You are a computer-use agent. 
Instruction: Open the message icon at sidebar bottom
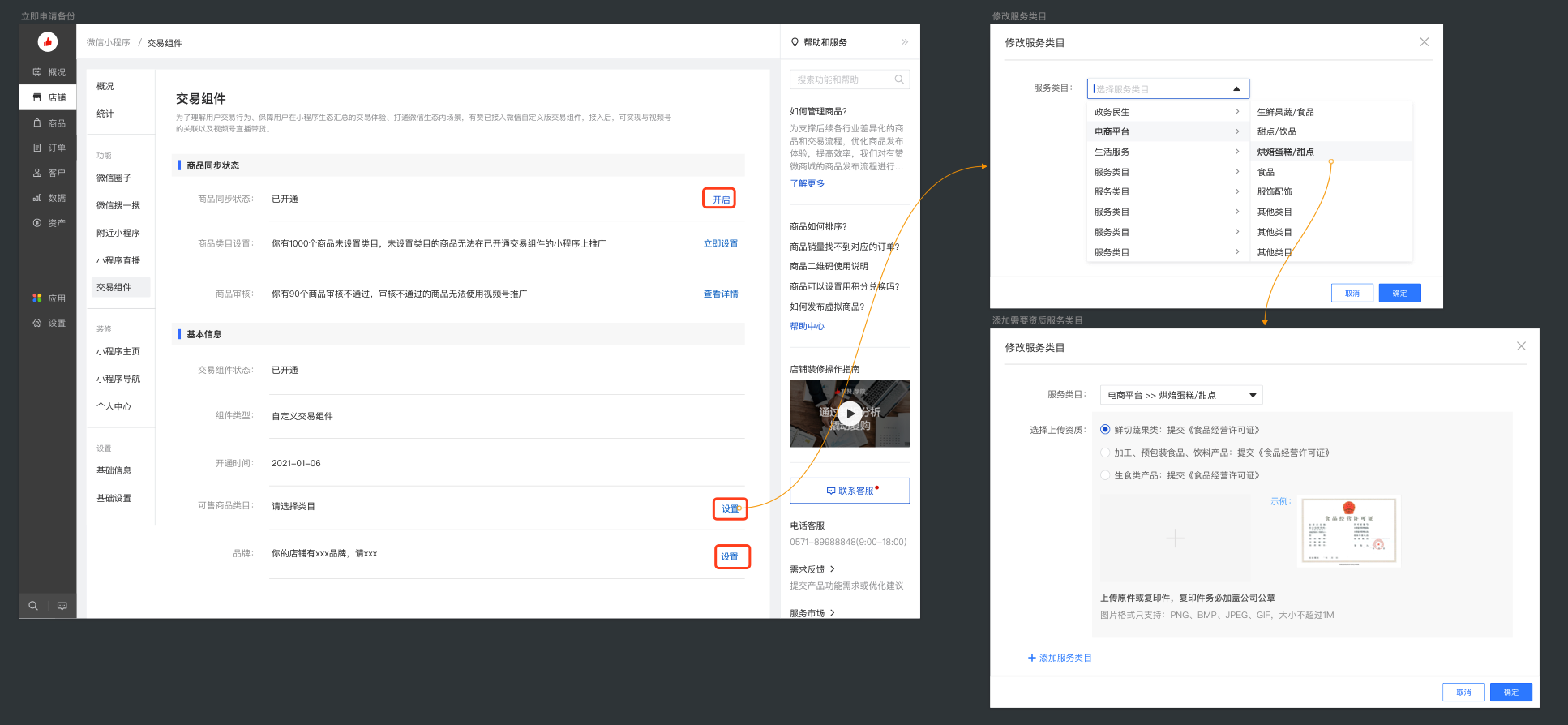(x=62, y=606)
